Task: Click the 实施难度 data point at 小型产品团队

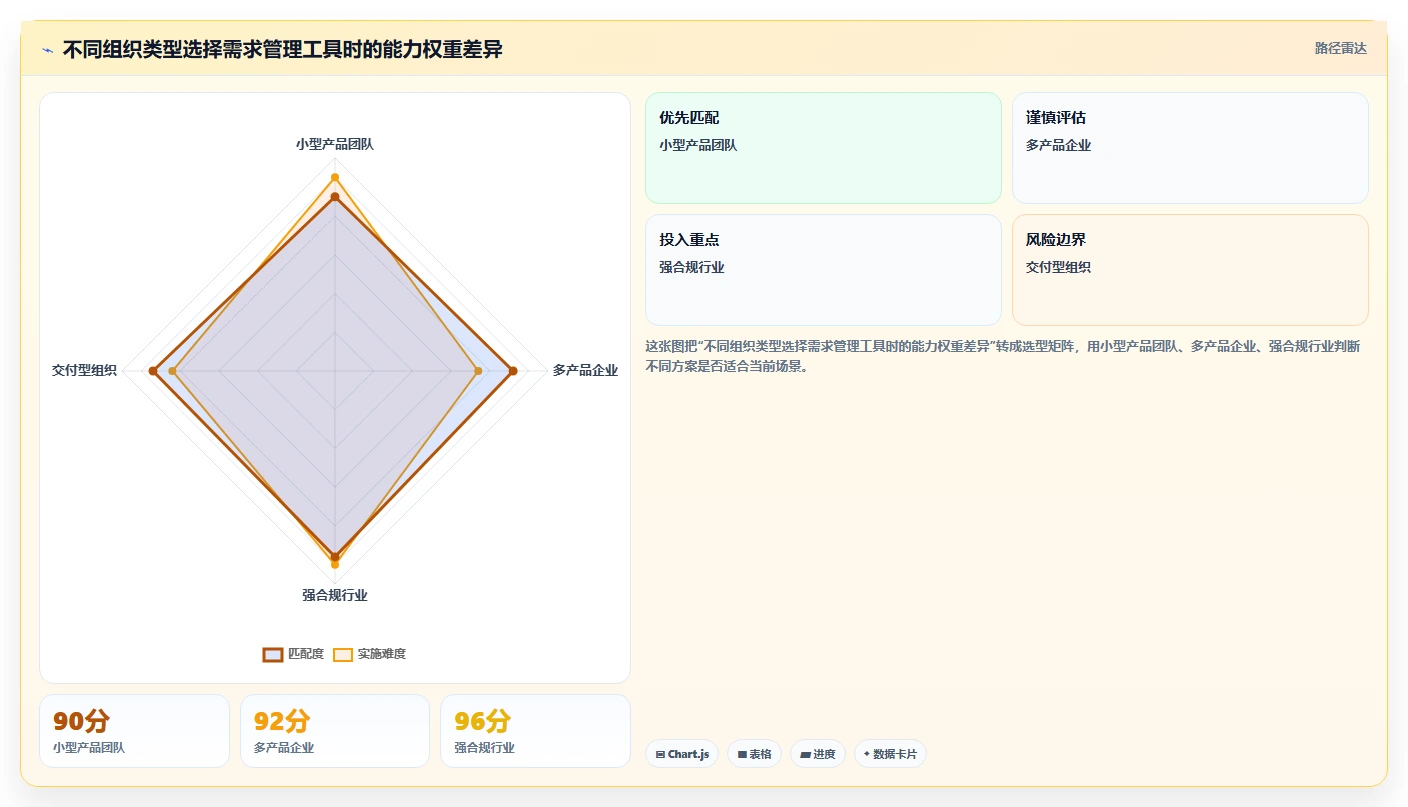Action: 335,178
